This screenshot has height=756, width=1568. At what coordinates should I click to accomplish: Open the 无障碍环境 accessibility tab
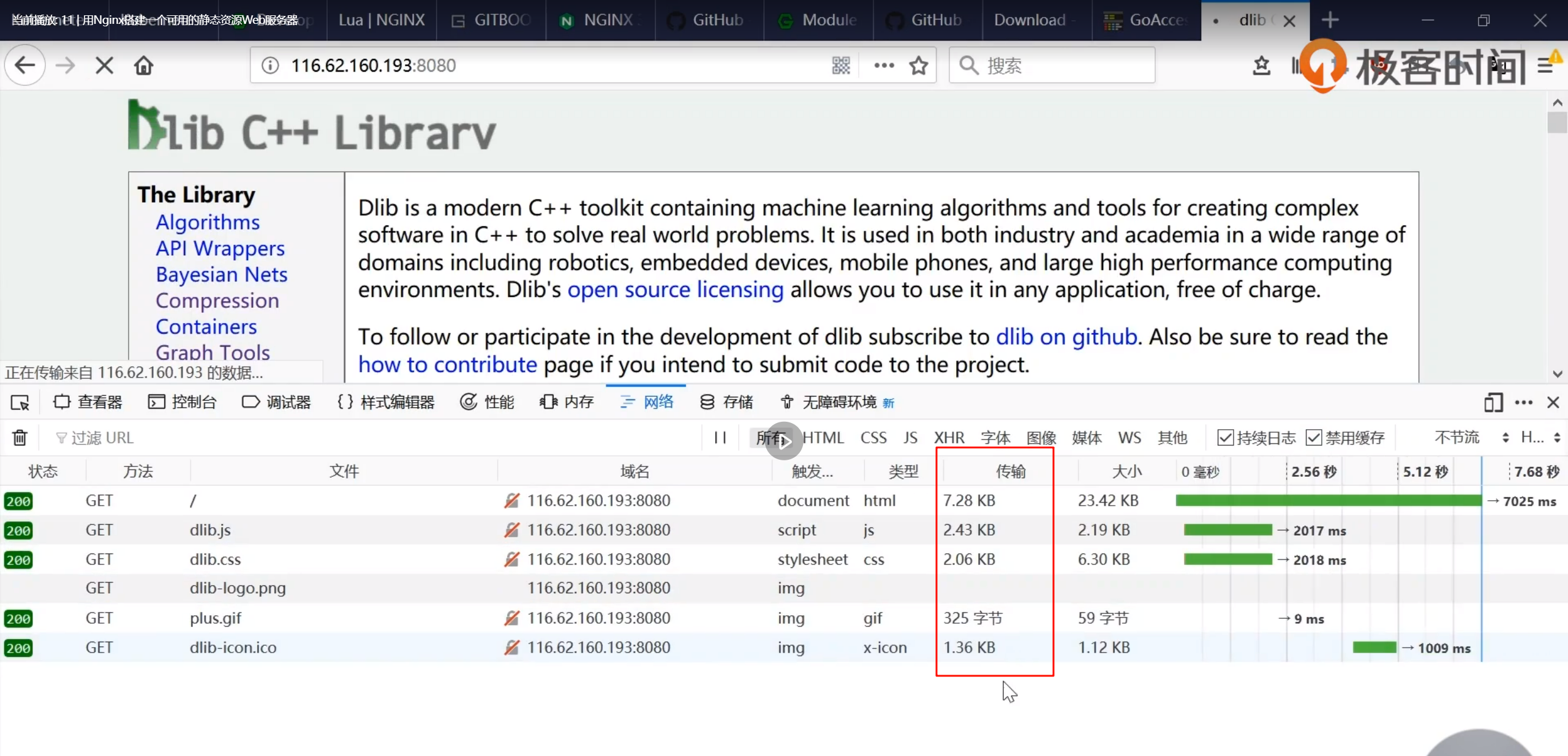point(837,402)
